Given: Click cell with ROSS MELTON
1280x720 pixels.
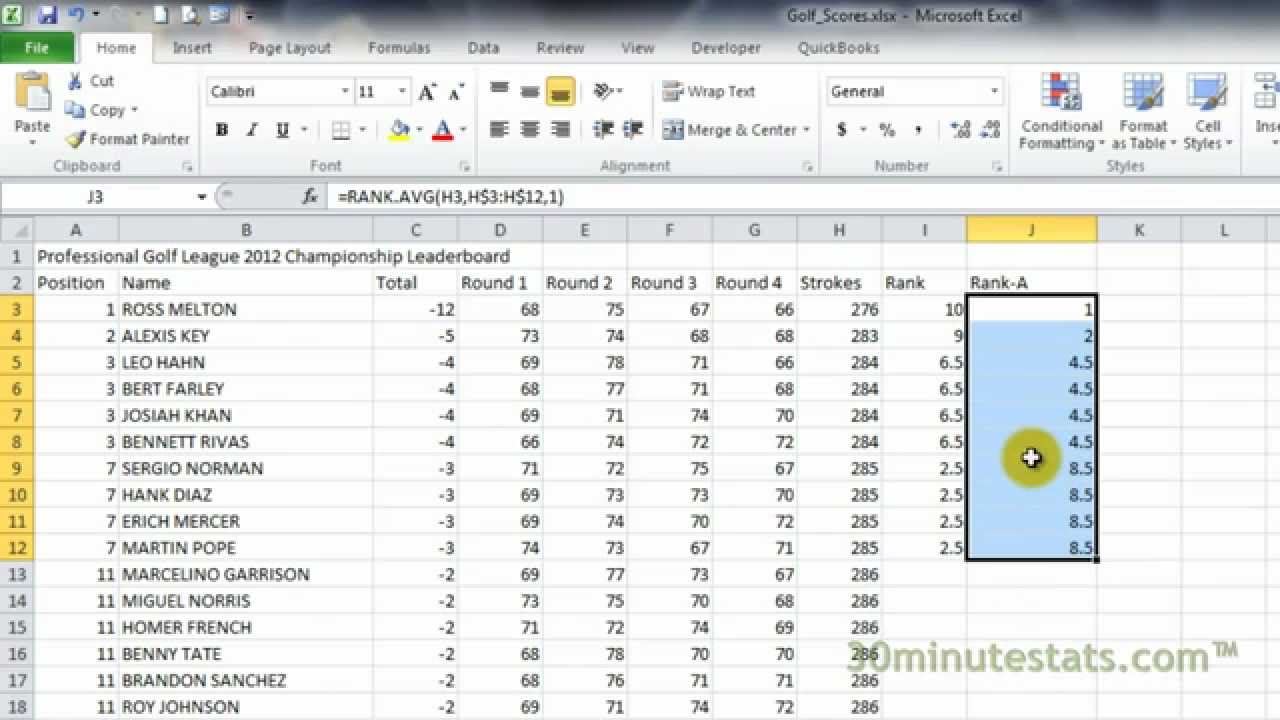Looking at the screenshot, I should coord(246,309).
